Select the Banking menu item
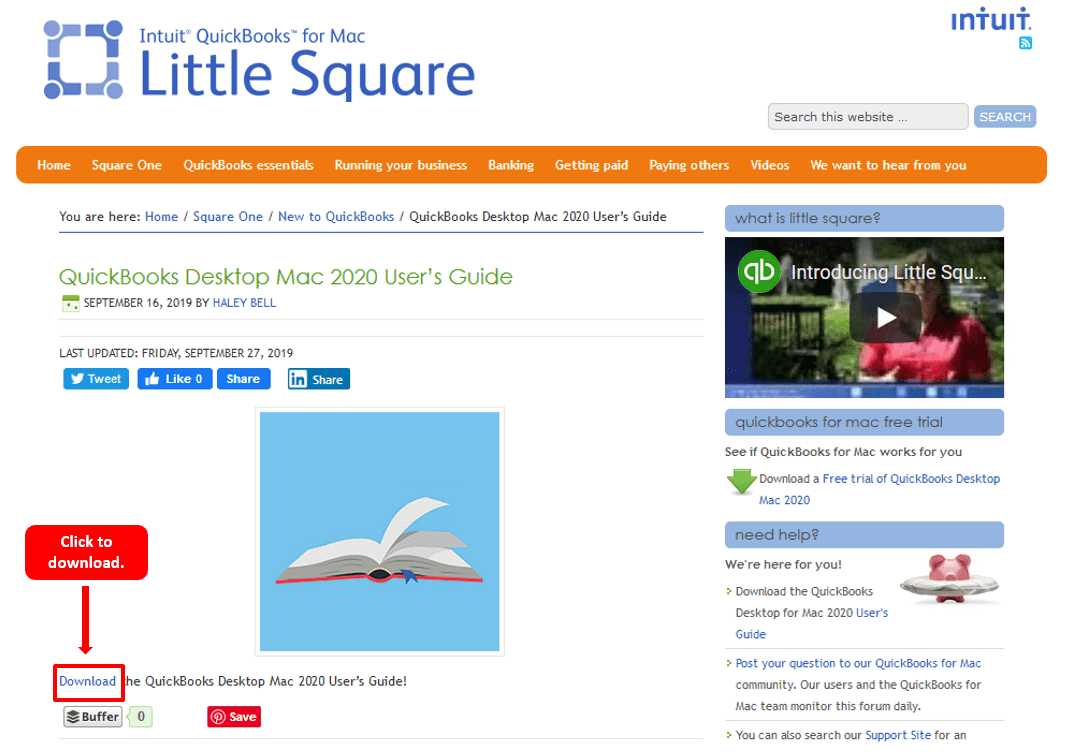 coord(511,165)
